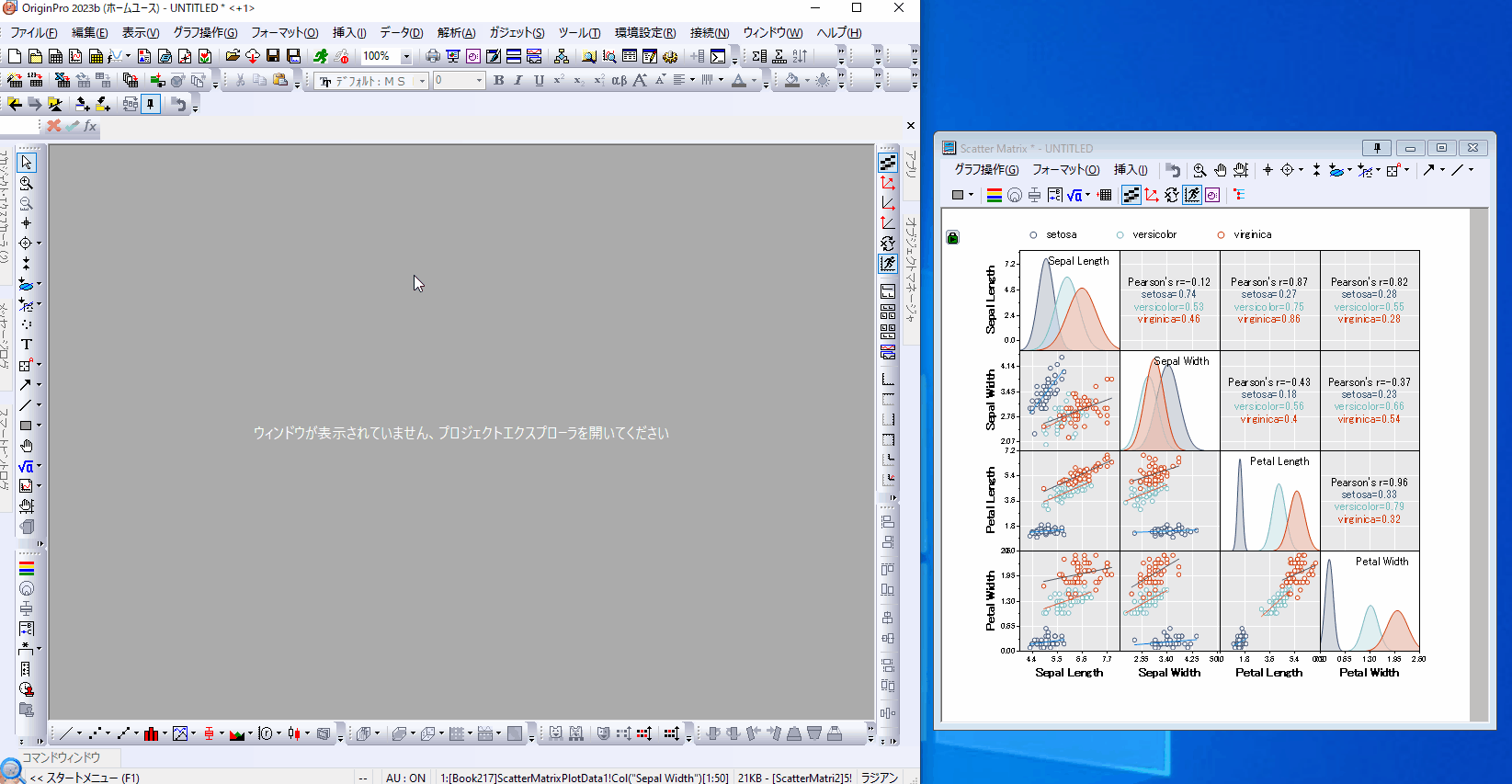Open an existing project folder icon
The image size is (1512, 784).
click(233, 57)
